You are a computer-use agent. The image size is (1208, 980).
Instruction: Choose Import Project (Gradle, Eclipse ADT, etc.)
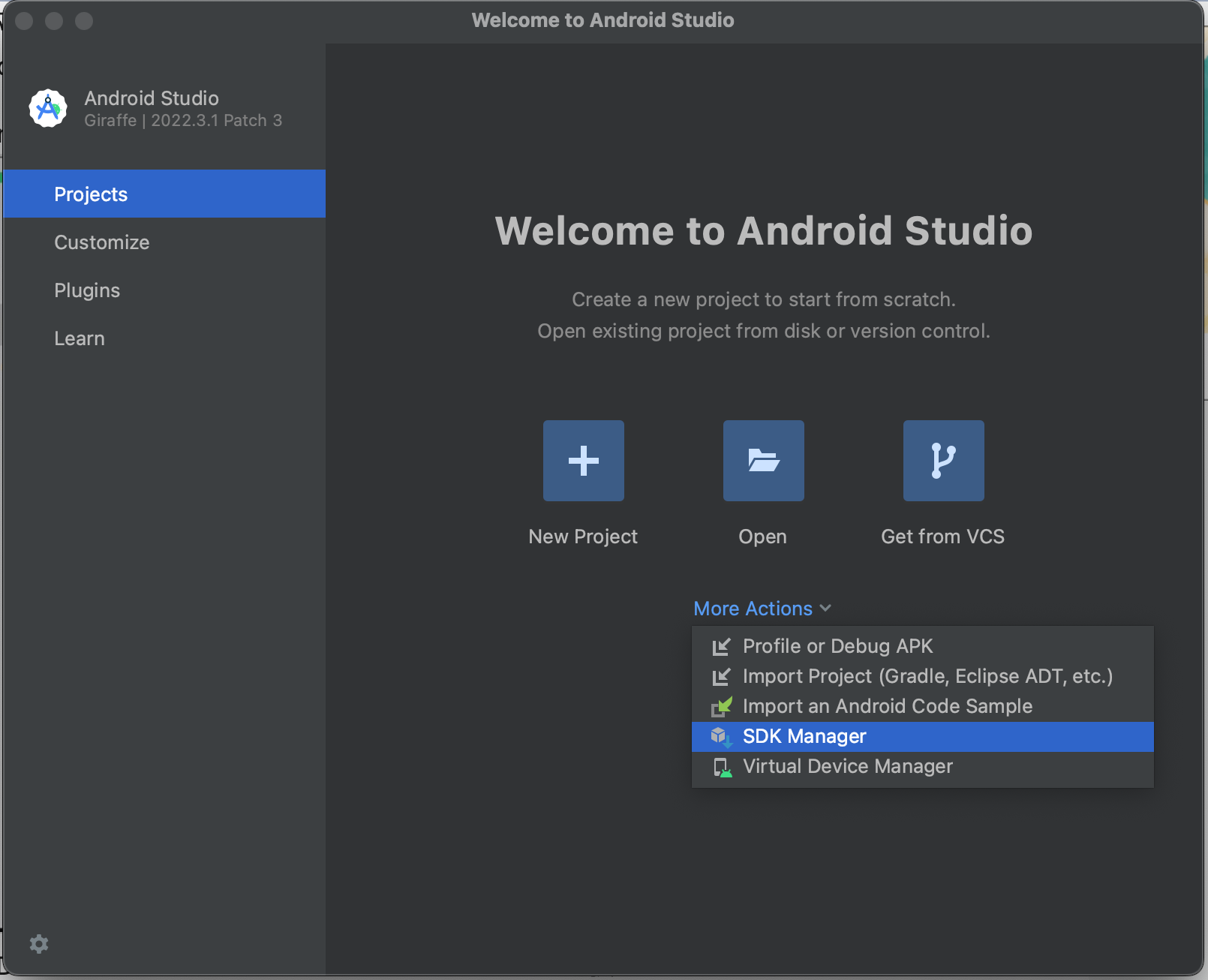tap(923, 676)
